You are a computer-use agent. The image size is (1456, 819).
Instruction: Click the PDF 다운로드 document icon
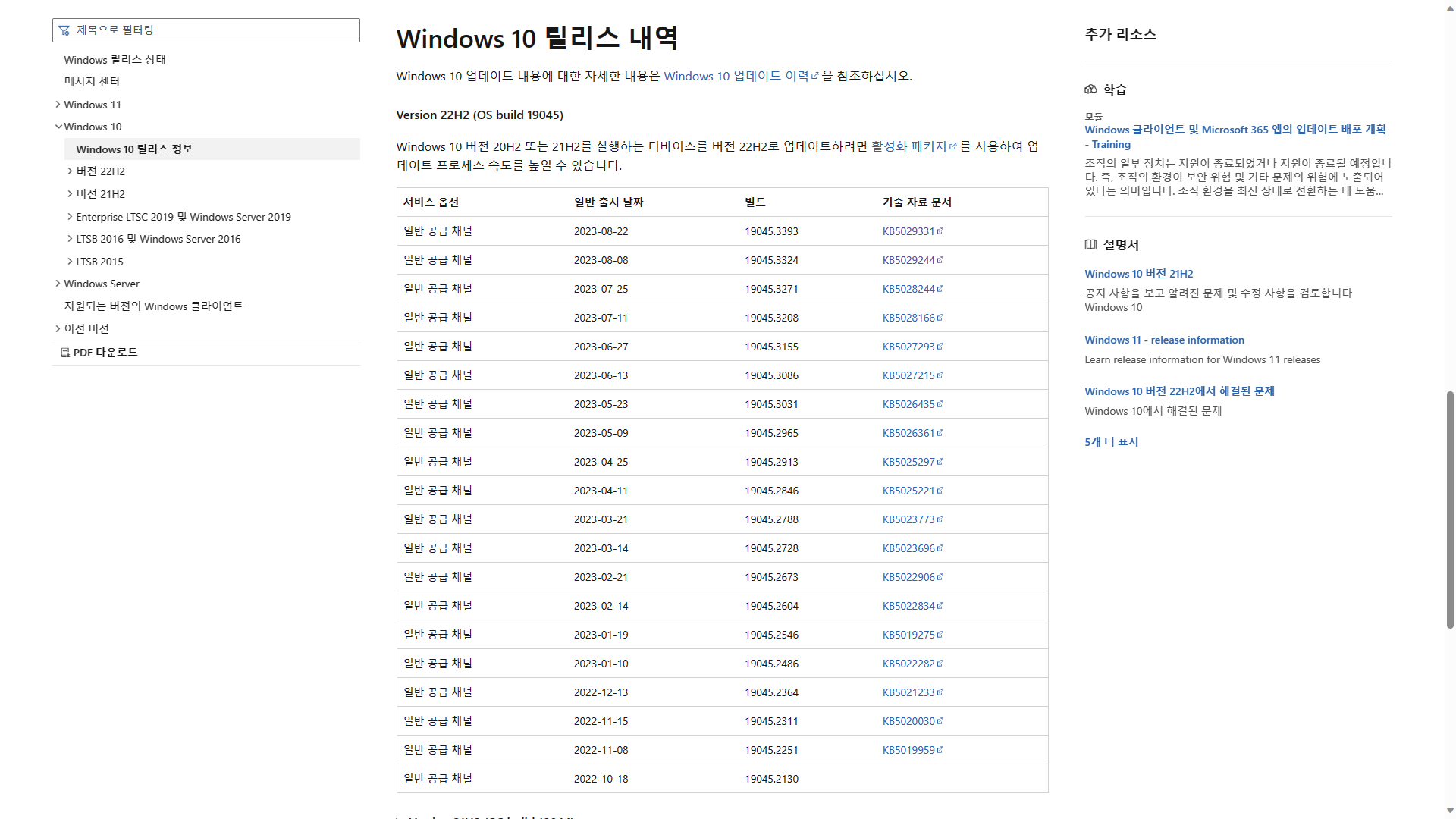click(65, 353)
